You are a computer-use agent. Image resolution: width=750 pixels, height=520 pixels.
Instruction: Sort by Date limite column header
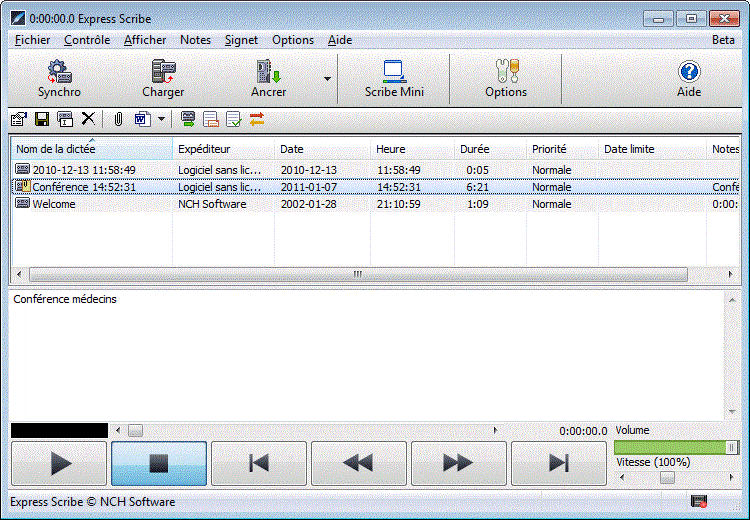tap(652, 149)
